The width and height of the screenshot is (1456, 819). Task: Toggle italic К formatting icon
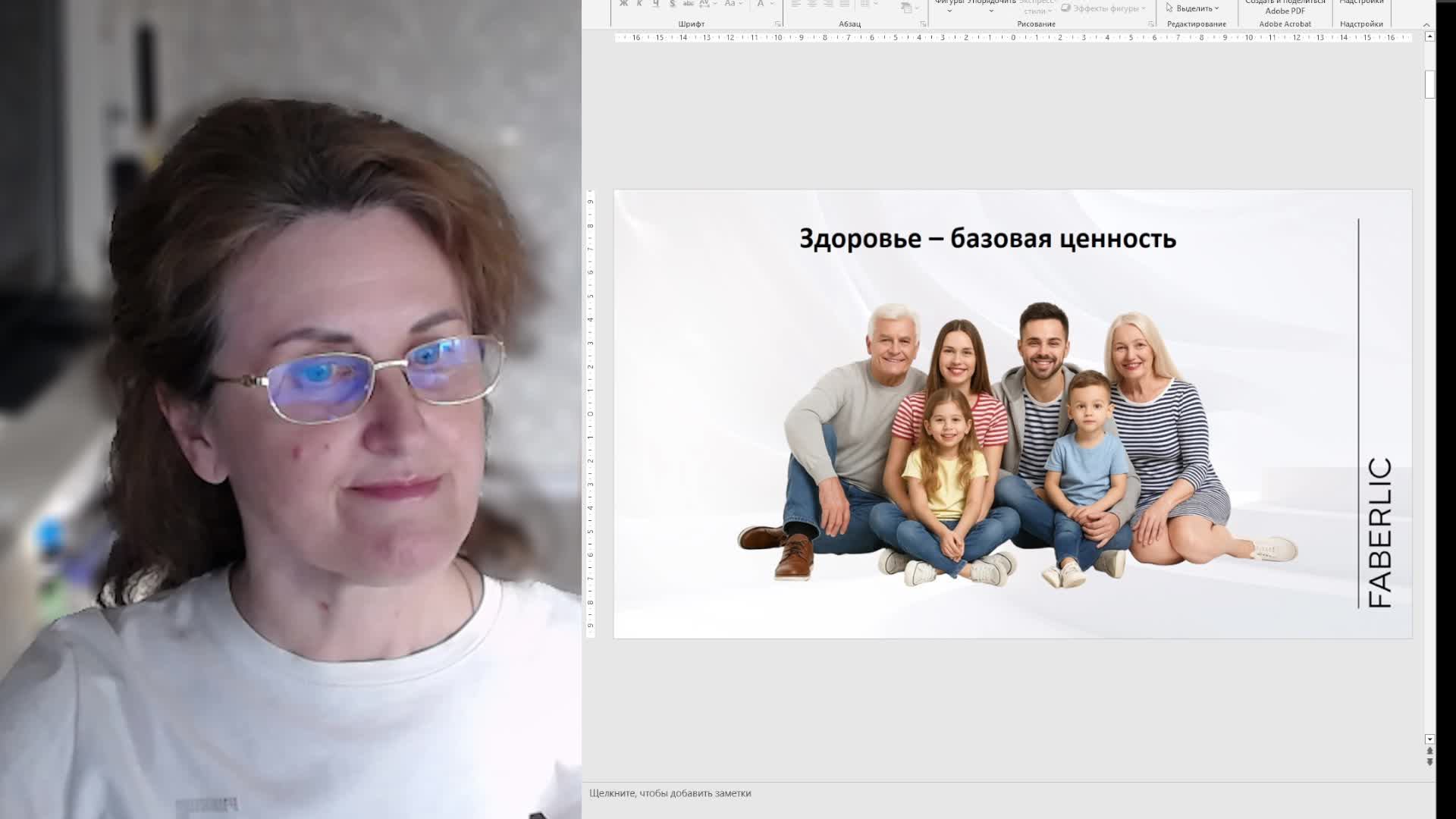[639, 4]
